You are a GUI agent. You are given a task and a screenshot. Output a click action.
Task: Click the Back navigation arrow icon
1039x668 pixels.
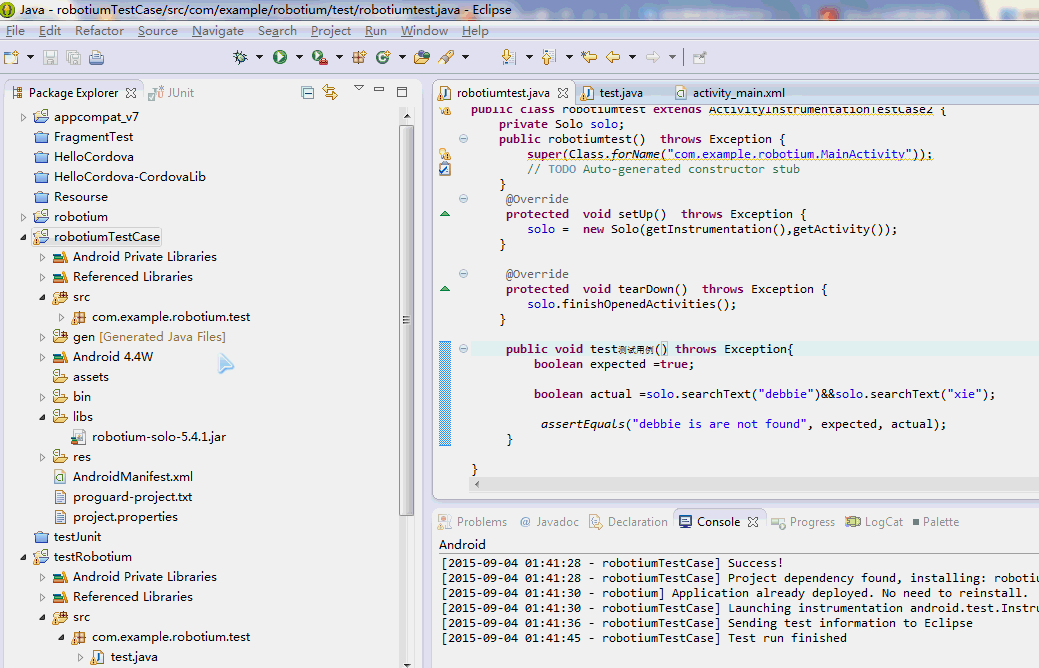[613, 58]
